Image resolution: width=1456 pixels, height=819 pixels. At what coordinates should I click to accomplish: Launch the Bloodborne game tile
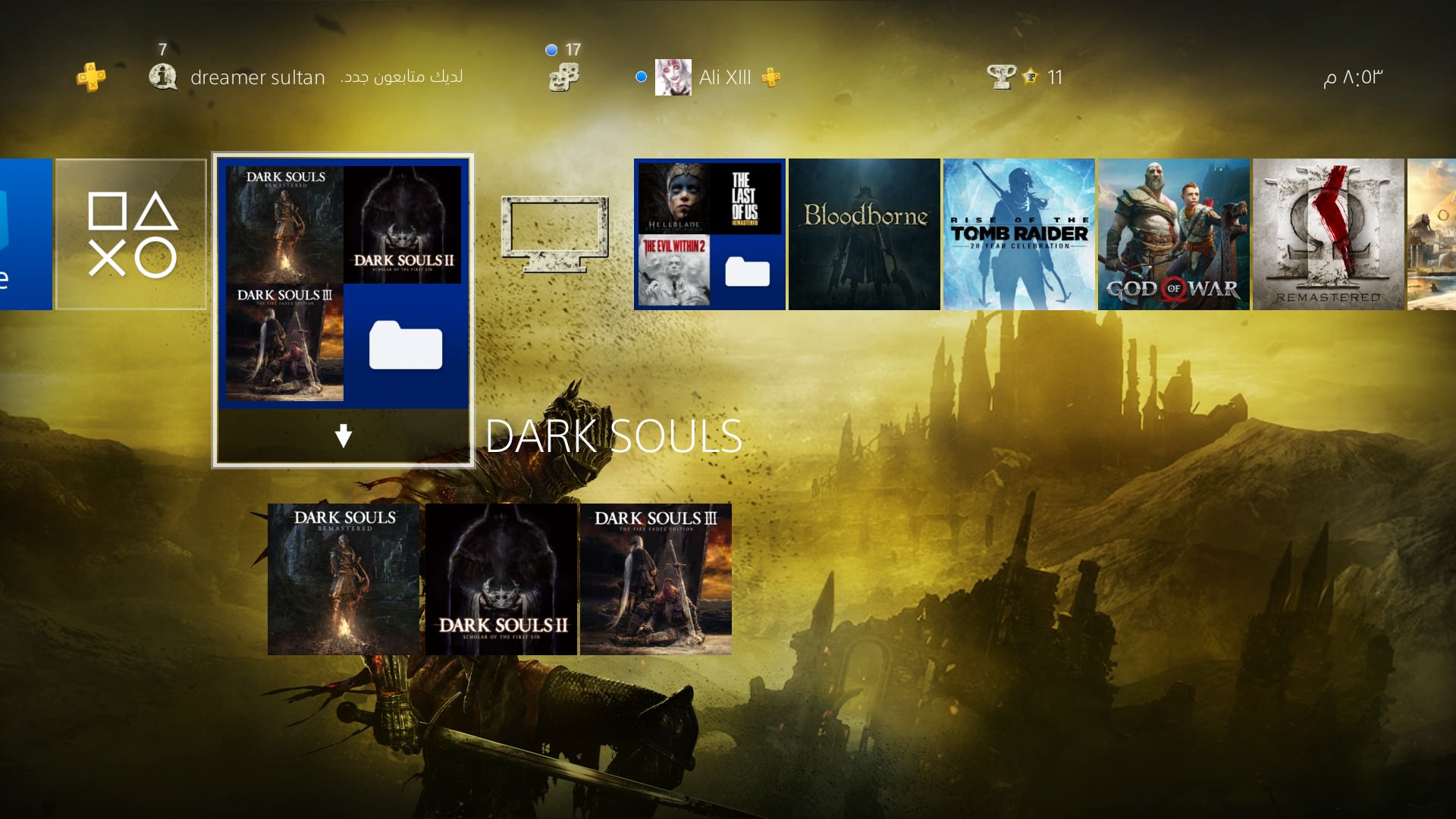[864, 234]
